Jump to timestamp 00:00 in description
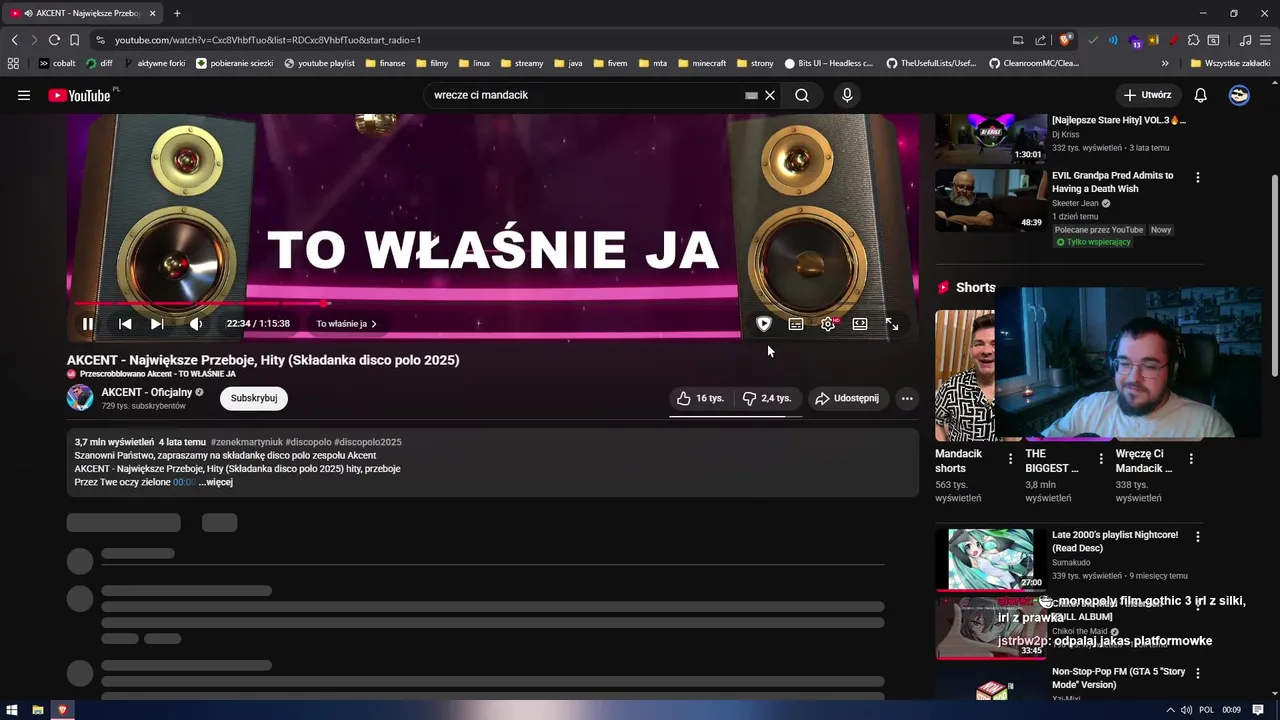Viewport: 1280px width, 720px height. tap(184, 482)
